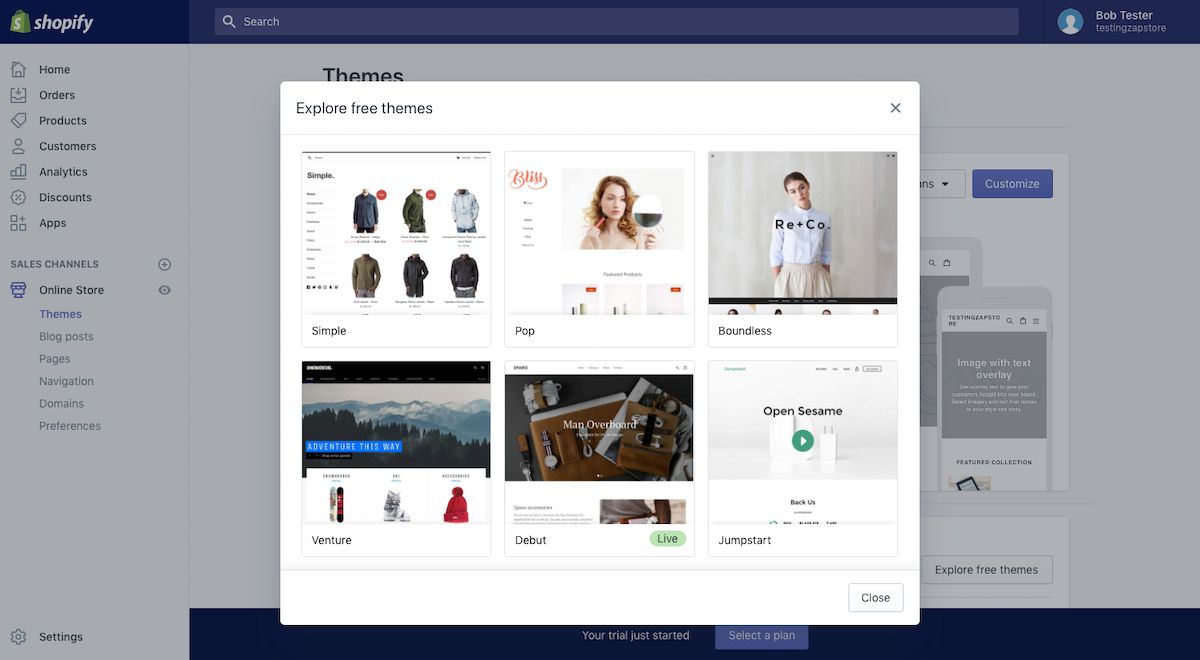
Task: Open the Settings gear icon
Action: click(18, 637)
